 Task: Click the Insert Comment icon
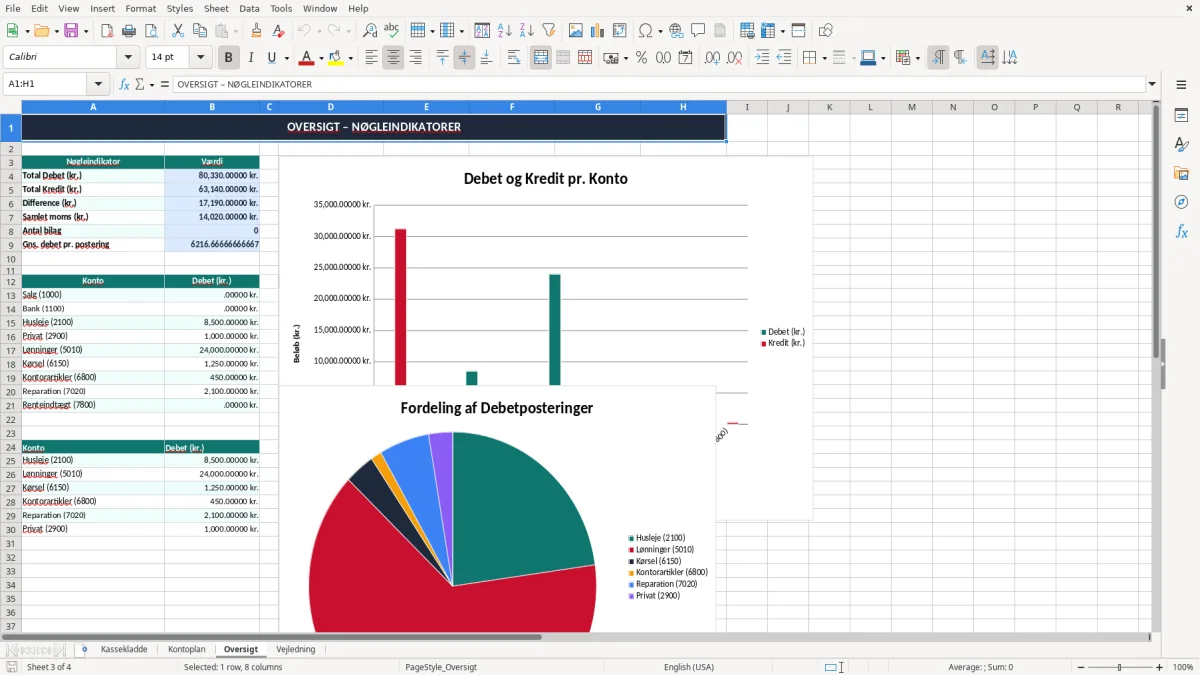point(698,31)
